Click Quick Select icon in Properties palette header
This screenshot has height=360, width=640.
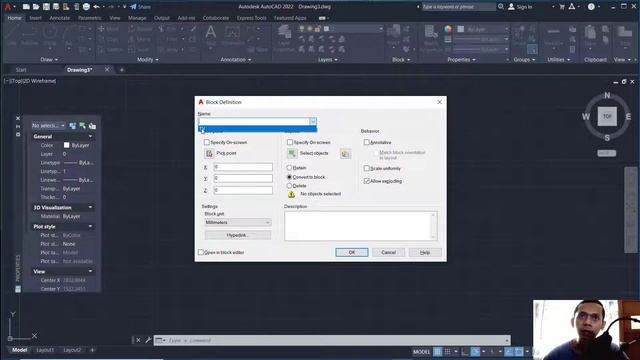92,126
